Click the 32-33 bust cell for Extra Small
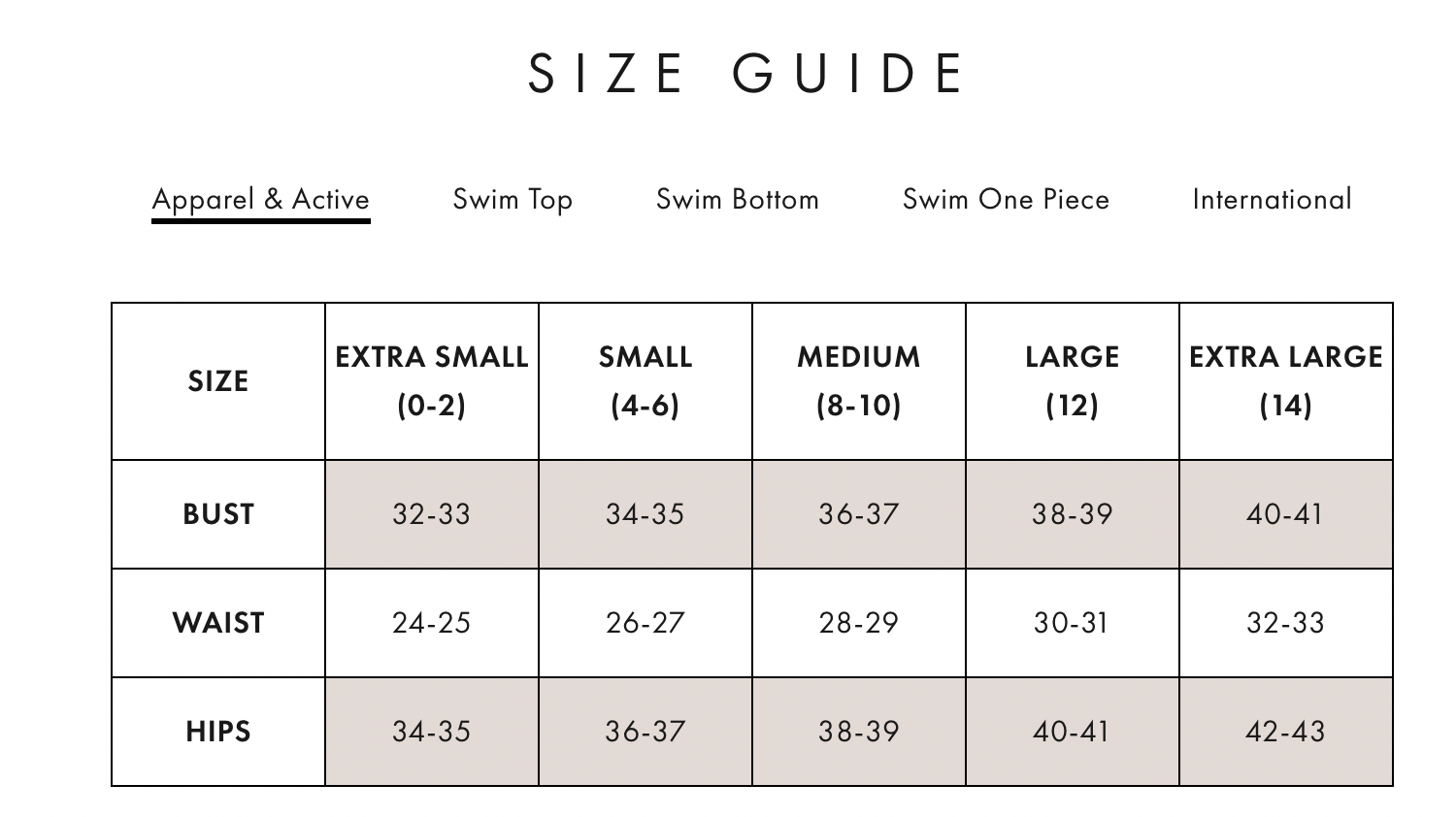 pos(432,514)
